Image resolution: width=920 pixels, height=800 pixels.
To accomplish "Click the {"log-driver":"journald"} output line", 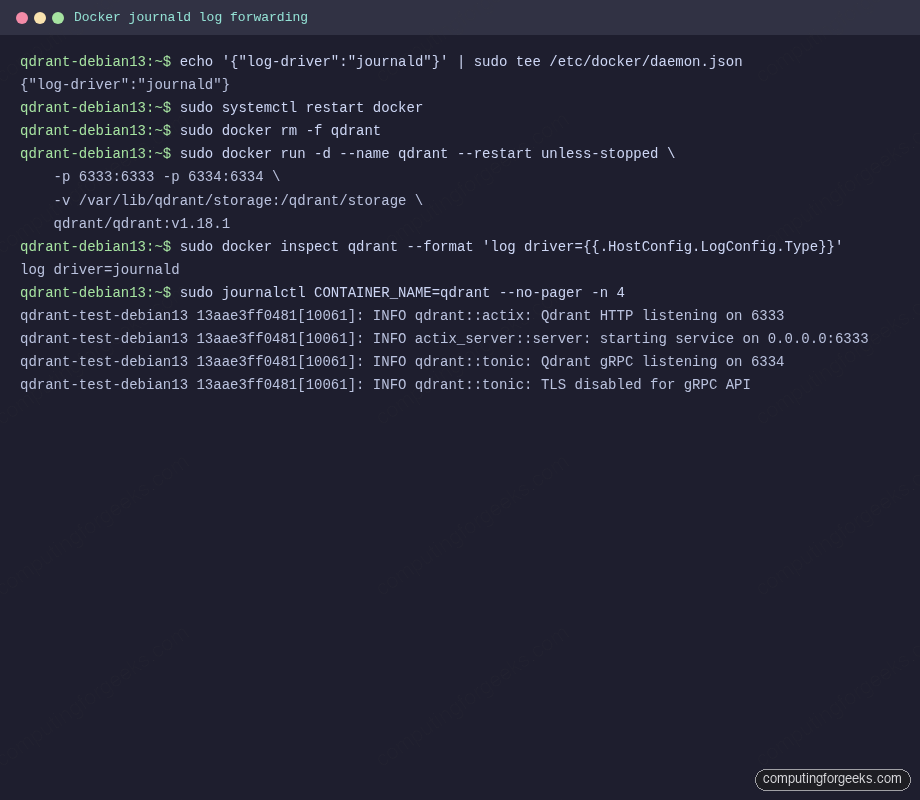I will [125, 85].
